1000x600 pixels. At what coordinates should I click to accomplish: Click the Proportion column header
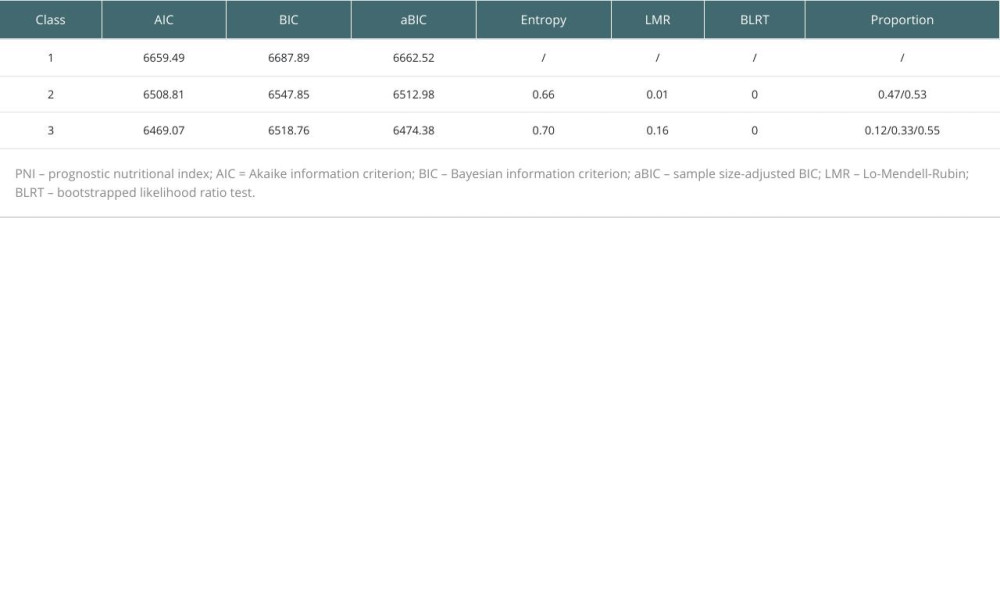[x=902, y=20]
